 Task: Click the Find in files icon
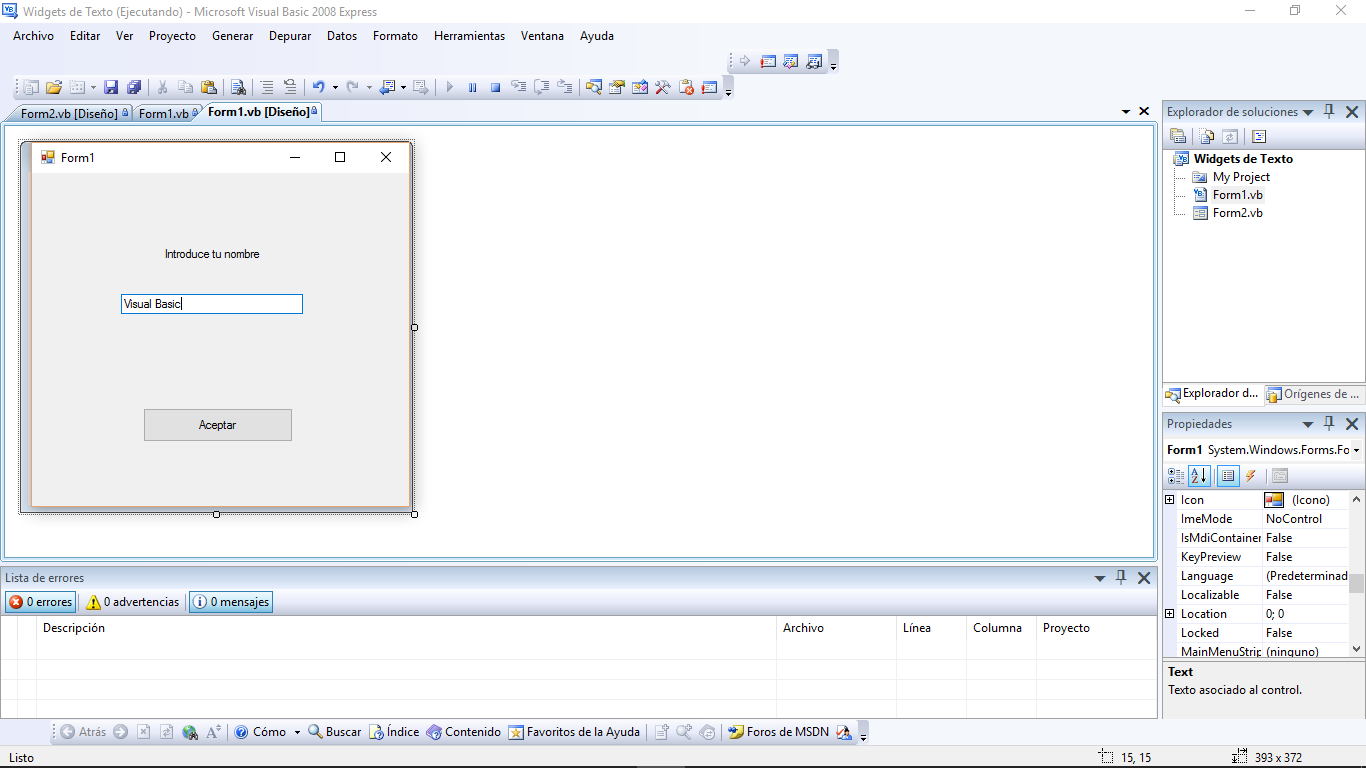click(x=238, y=87)
